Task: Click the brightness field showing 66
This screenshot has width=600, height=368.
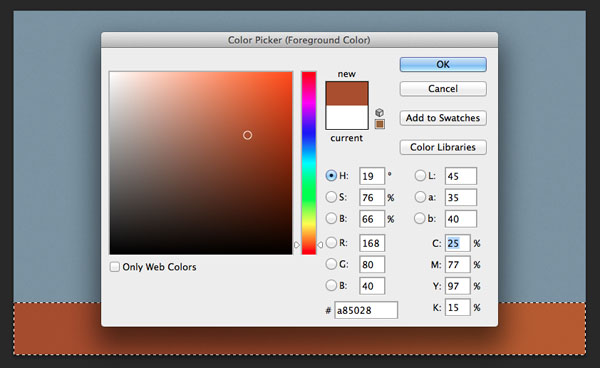Action: 372,219
